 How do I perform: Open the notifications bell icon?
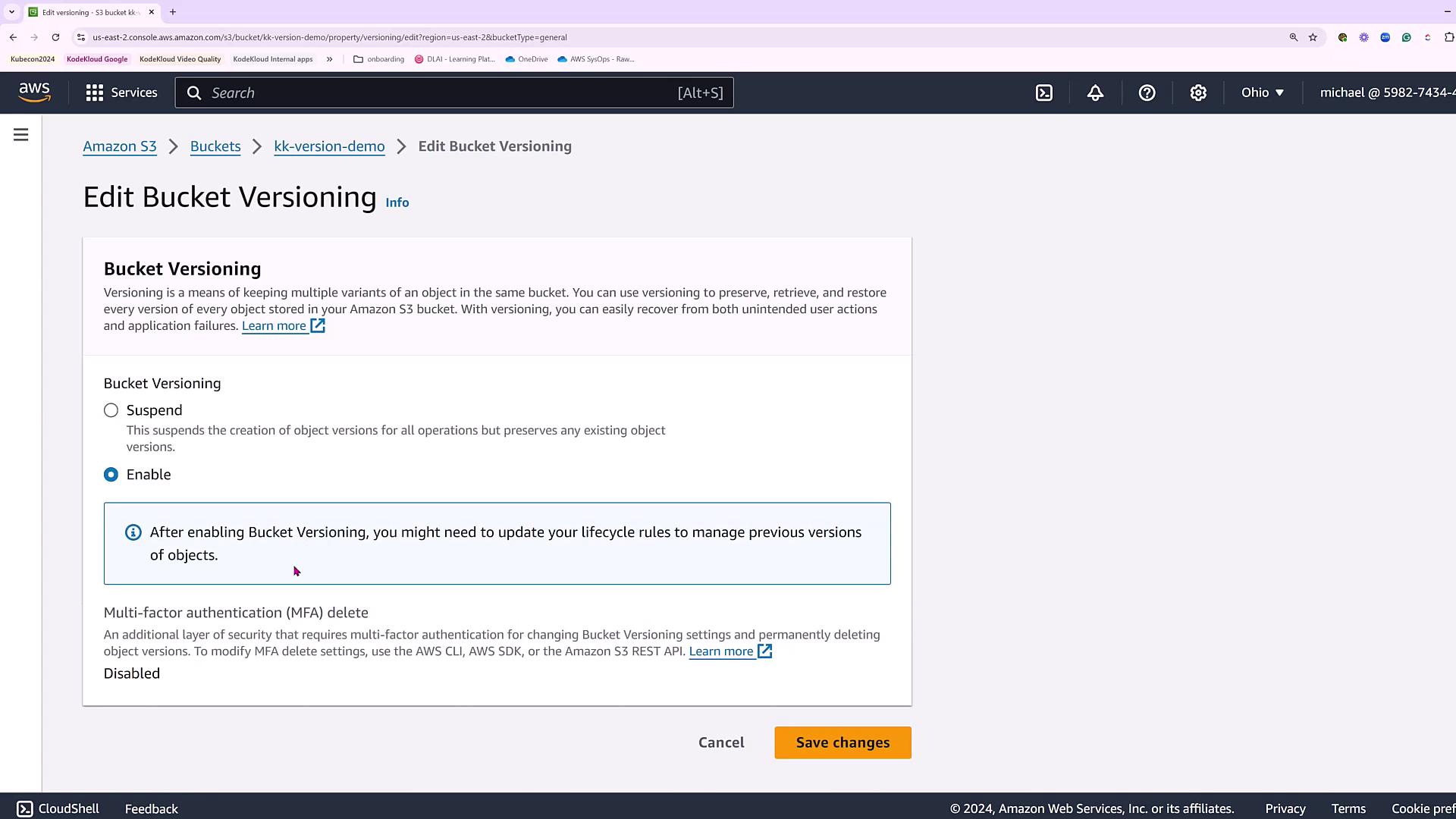tap(1095, 93)
